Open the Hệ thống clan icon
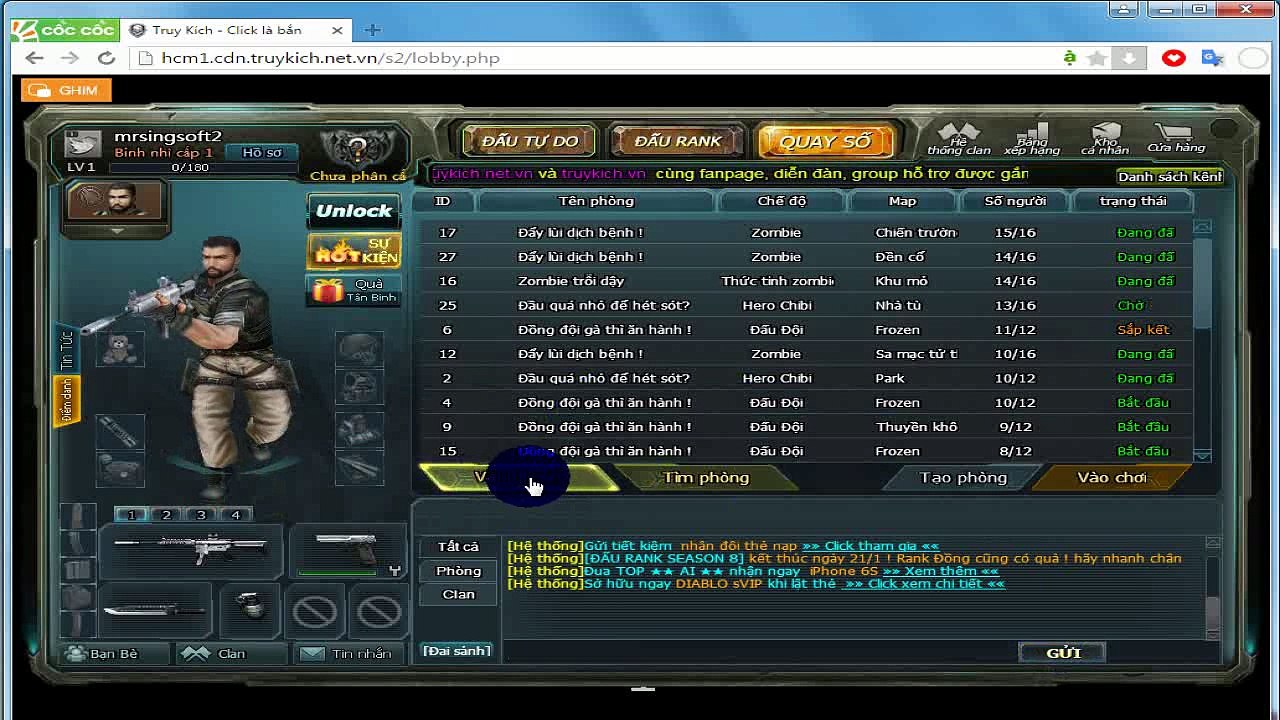Viewport: 1280px width, 720px height. pos(959,139)
